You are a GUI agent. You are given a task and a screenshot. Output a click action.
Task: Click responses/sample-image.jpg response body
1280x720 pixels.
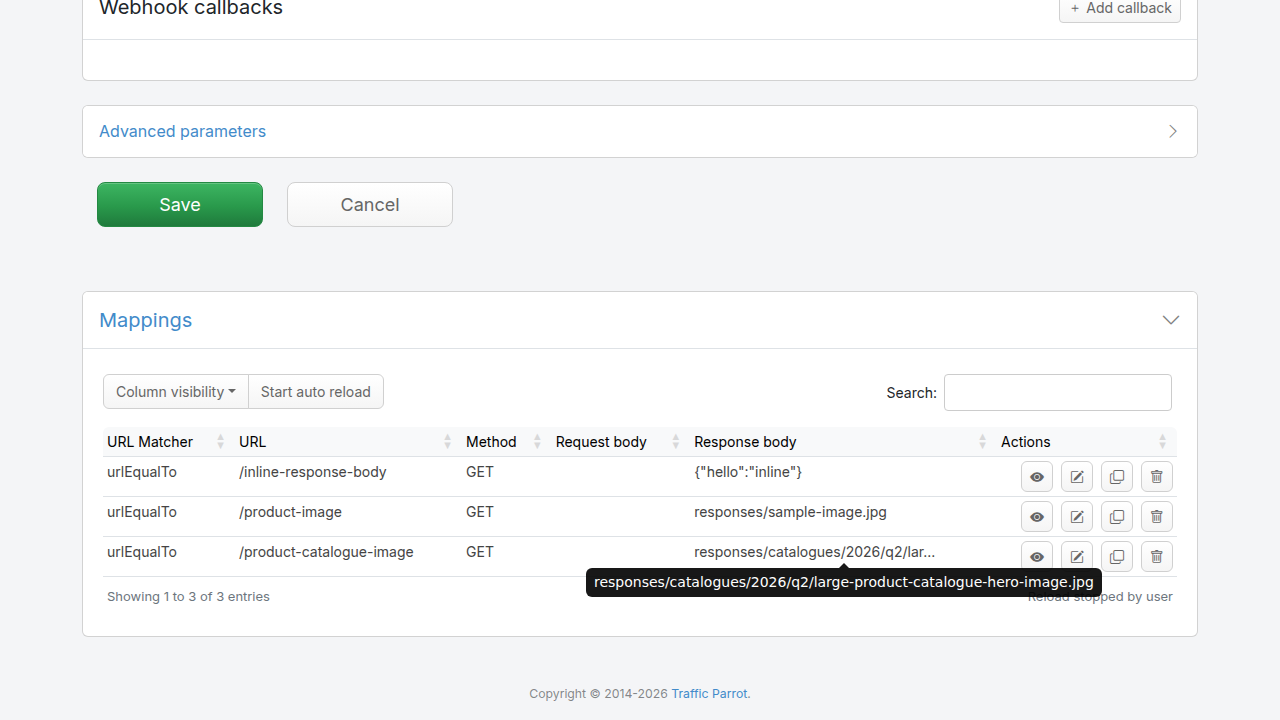[791, 512]
